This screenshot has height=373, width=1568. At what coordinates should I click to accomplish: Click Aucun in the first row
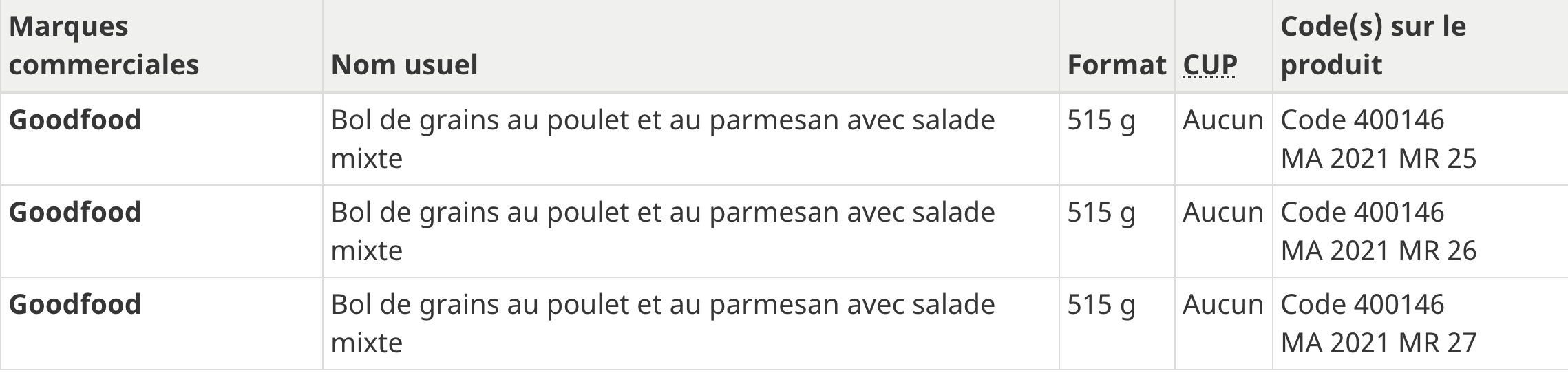[x=1223, y=120]
